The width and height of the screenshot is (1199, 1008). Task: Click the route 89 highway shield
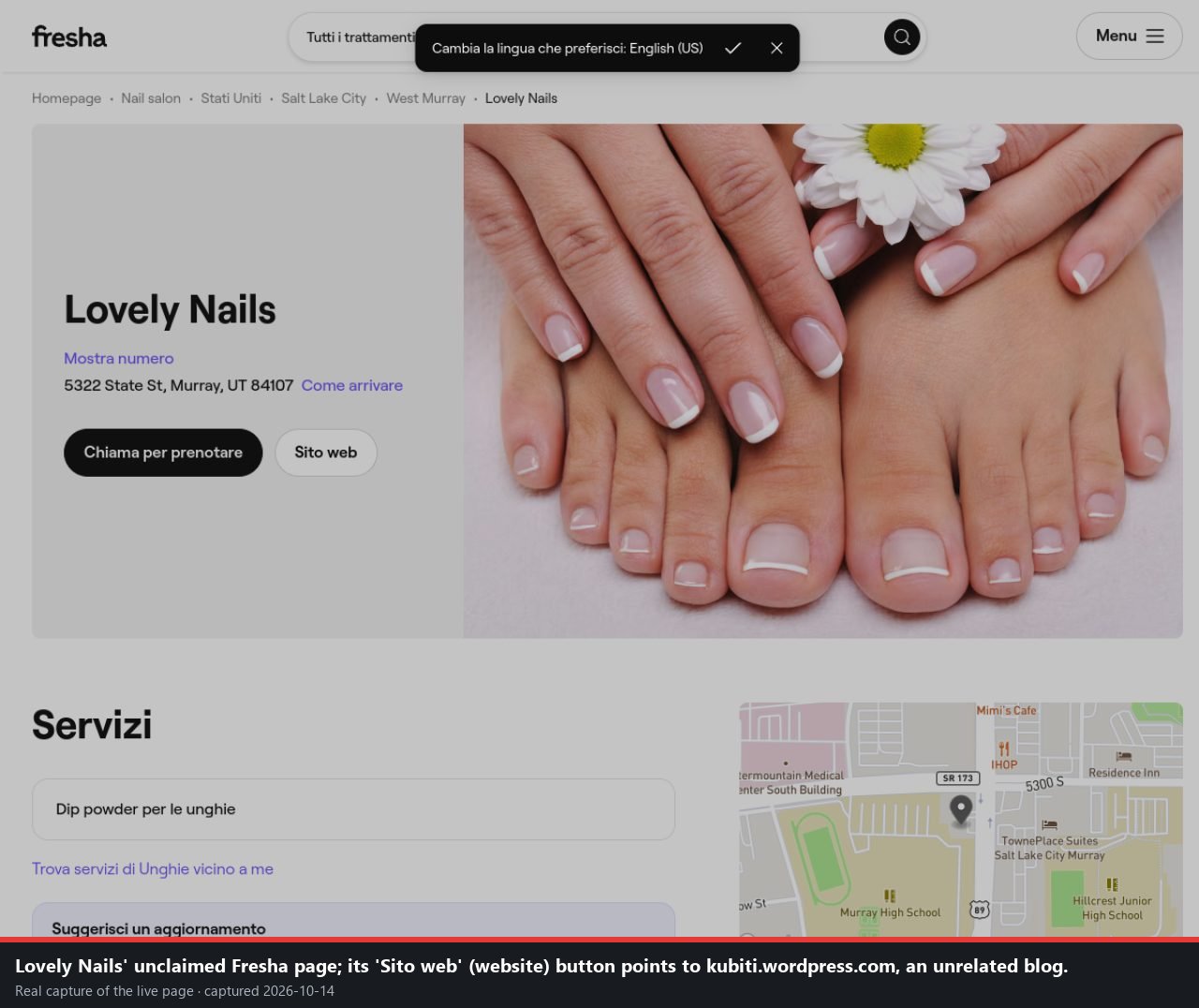979,910
